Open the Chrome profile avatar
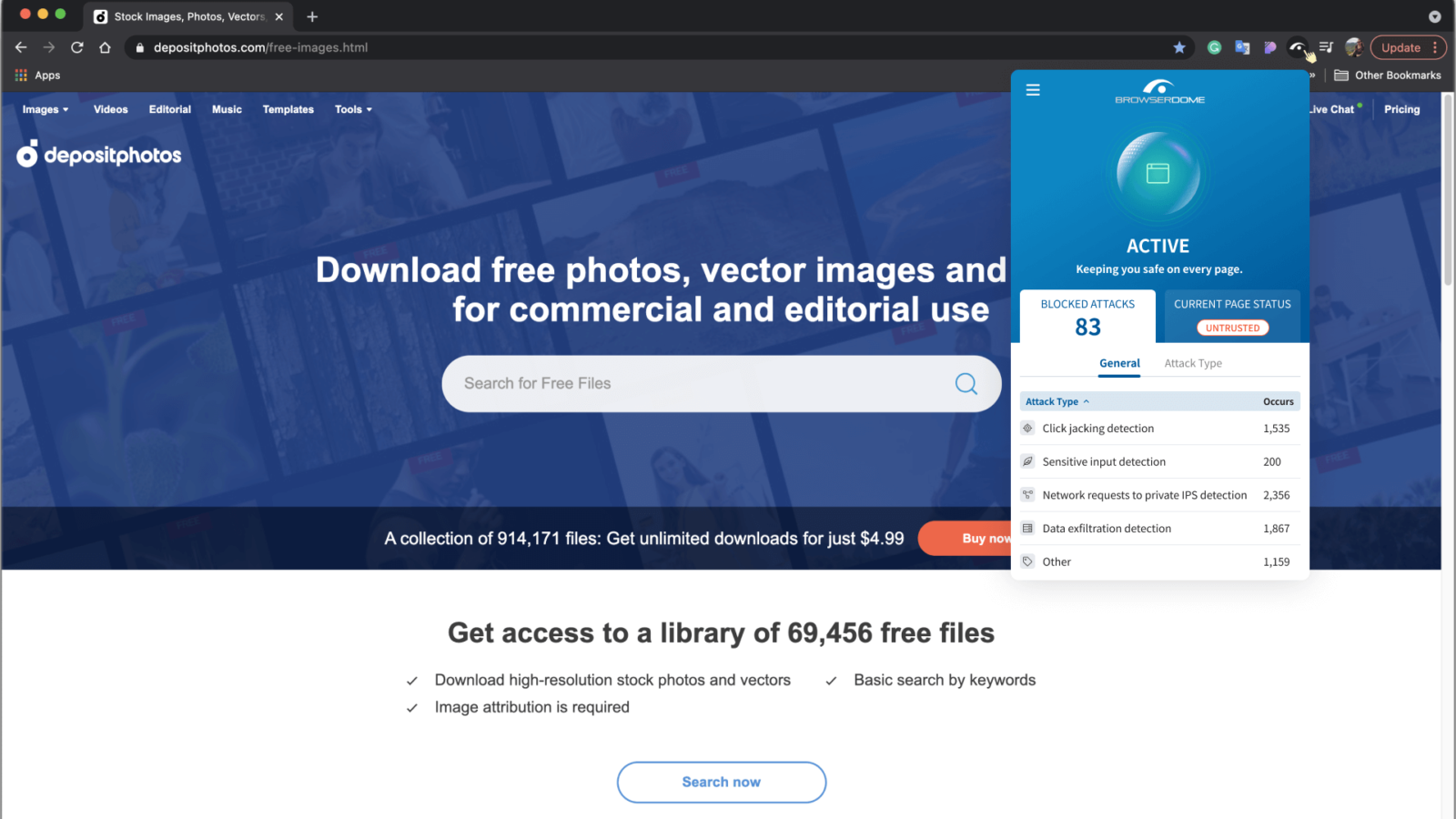Image resolution: width=1456 pixels, height=819 pixels. click(x=1353, y=47)
